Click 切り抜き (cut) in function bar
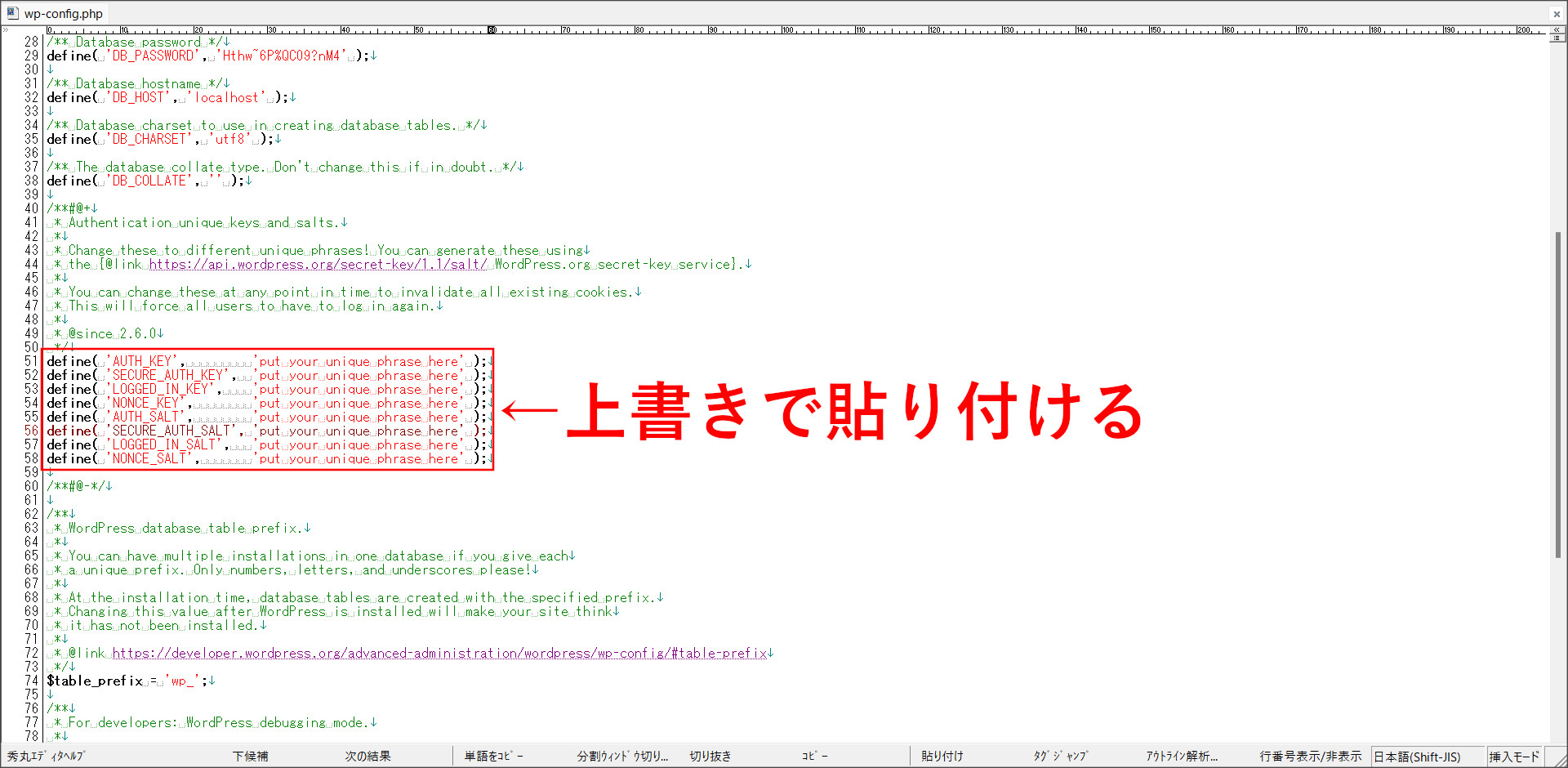The width and height of the screenshot is (1568, 768). tap(710, 757)
